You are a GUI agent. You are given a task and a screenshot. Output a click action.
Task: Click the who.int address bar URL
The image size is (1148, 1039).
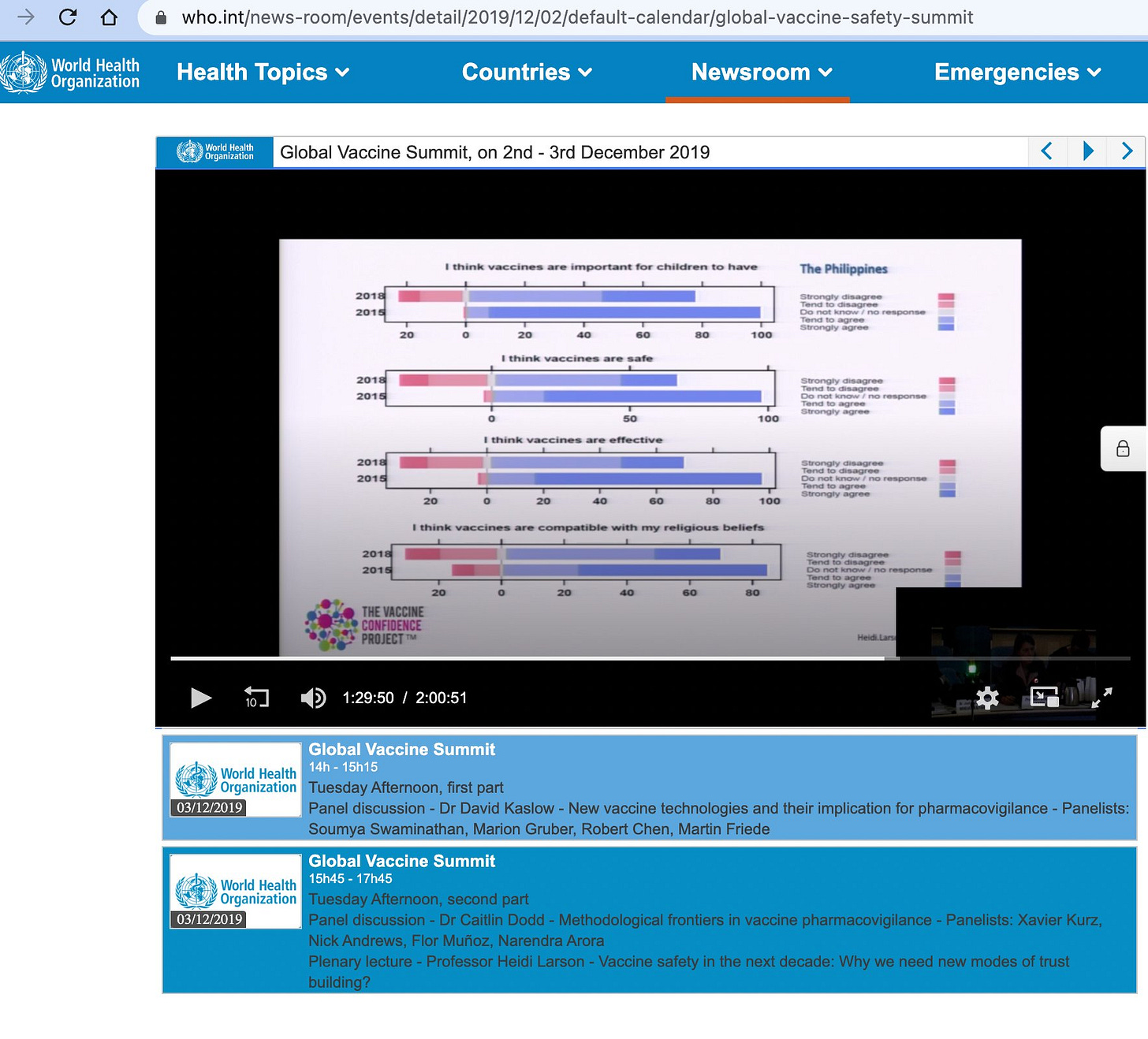[577, 17]
